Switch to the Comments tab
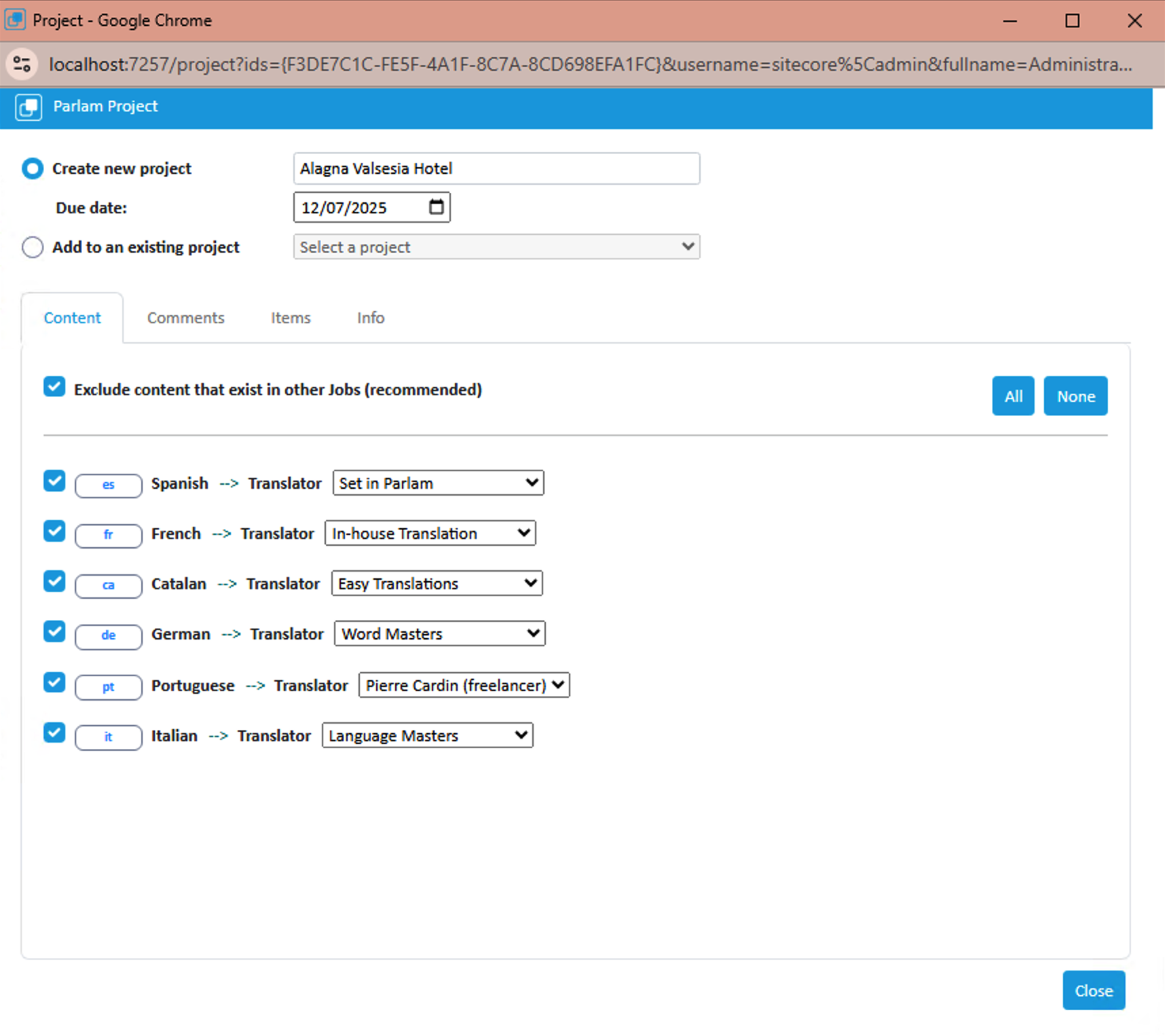1165x1036 pixels. 185,318
